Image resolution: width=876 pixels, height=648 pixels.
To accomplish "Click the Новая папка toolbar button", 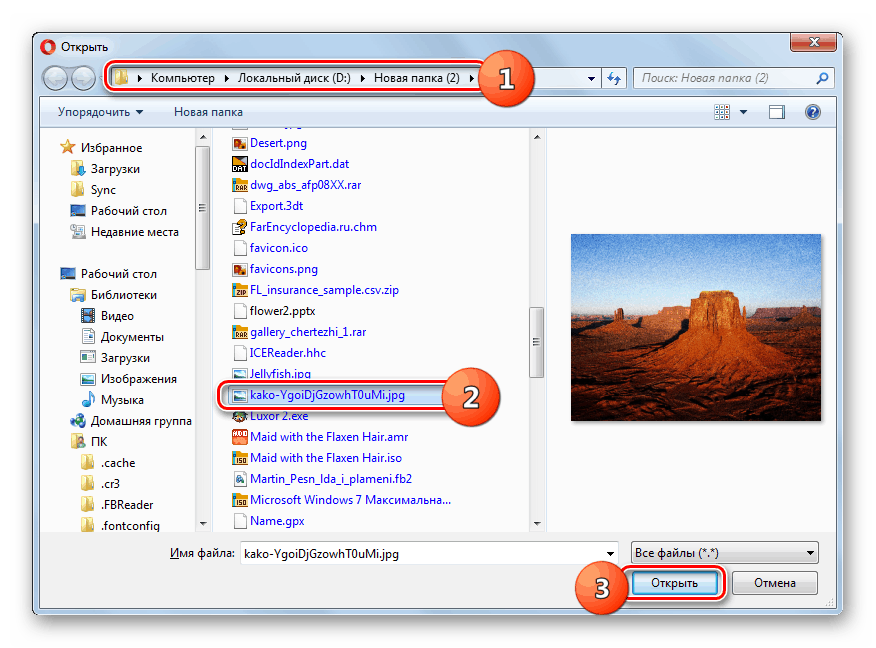I will point(208,112).
